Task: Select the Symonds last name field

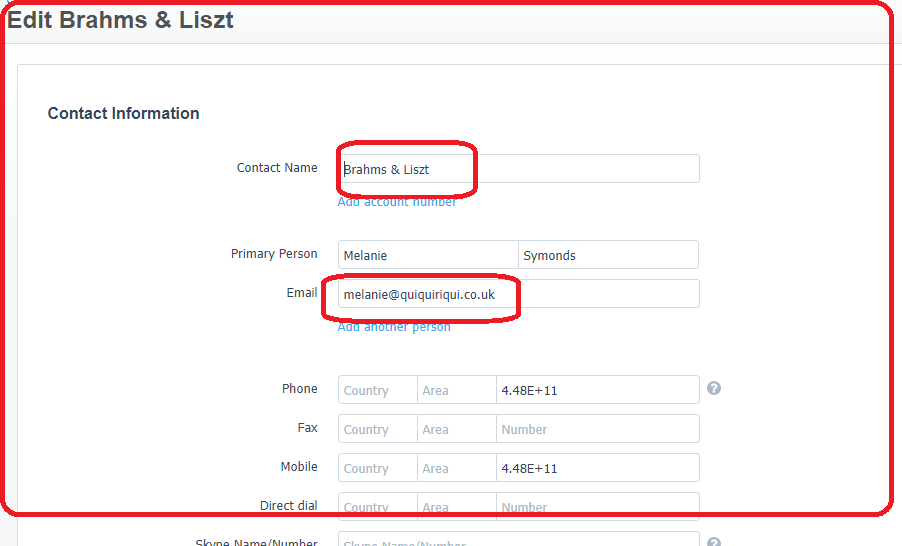Action: click(x=609, y=255)
